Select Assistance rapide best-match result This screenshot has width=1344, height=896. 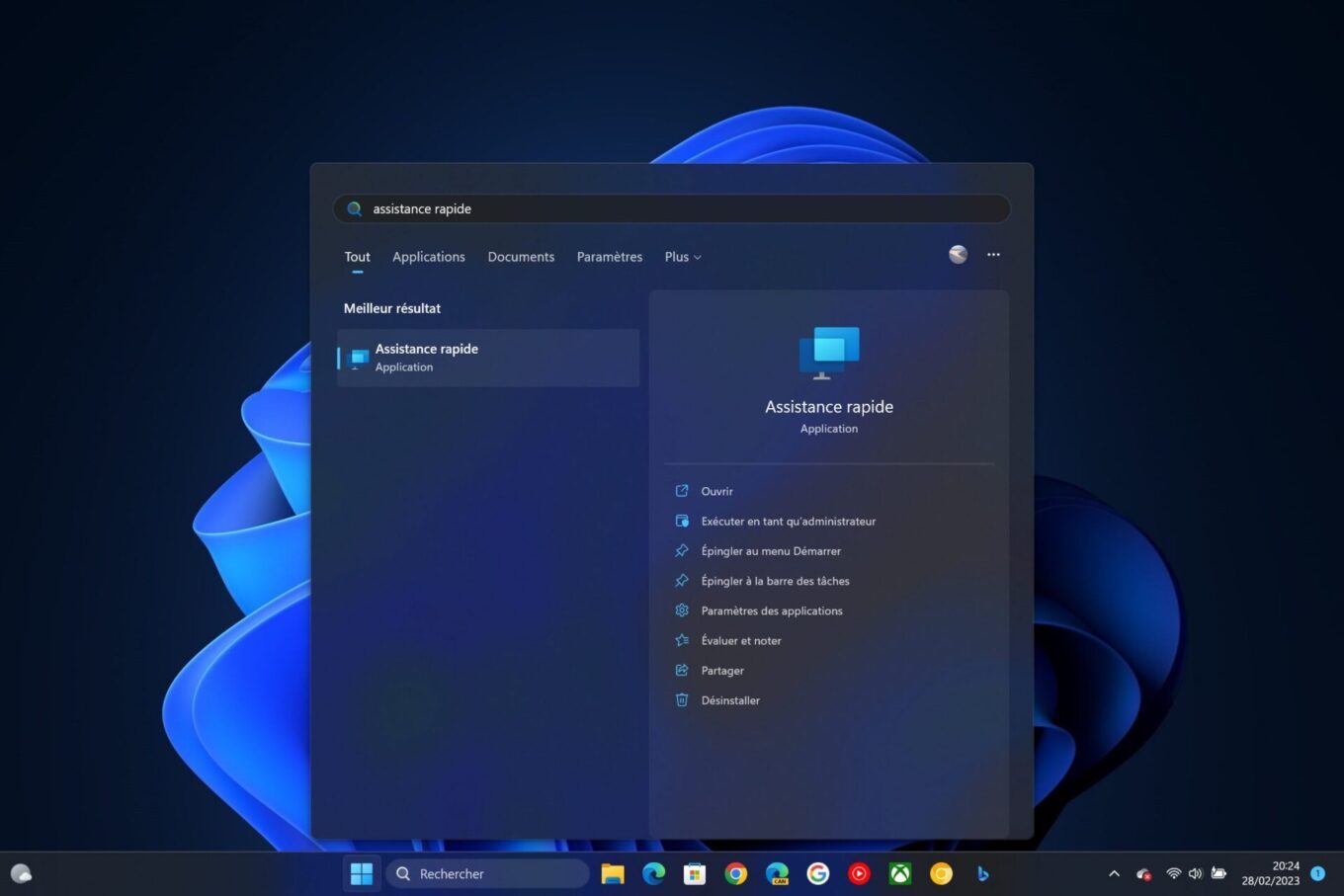click(x=488, y=358)
